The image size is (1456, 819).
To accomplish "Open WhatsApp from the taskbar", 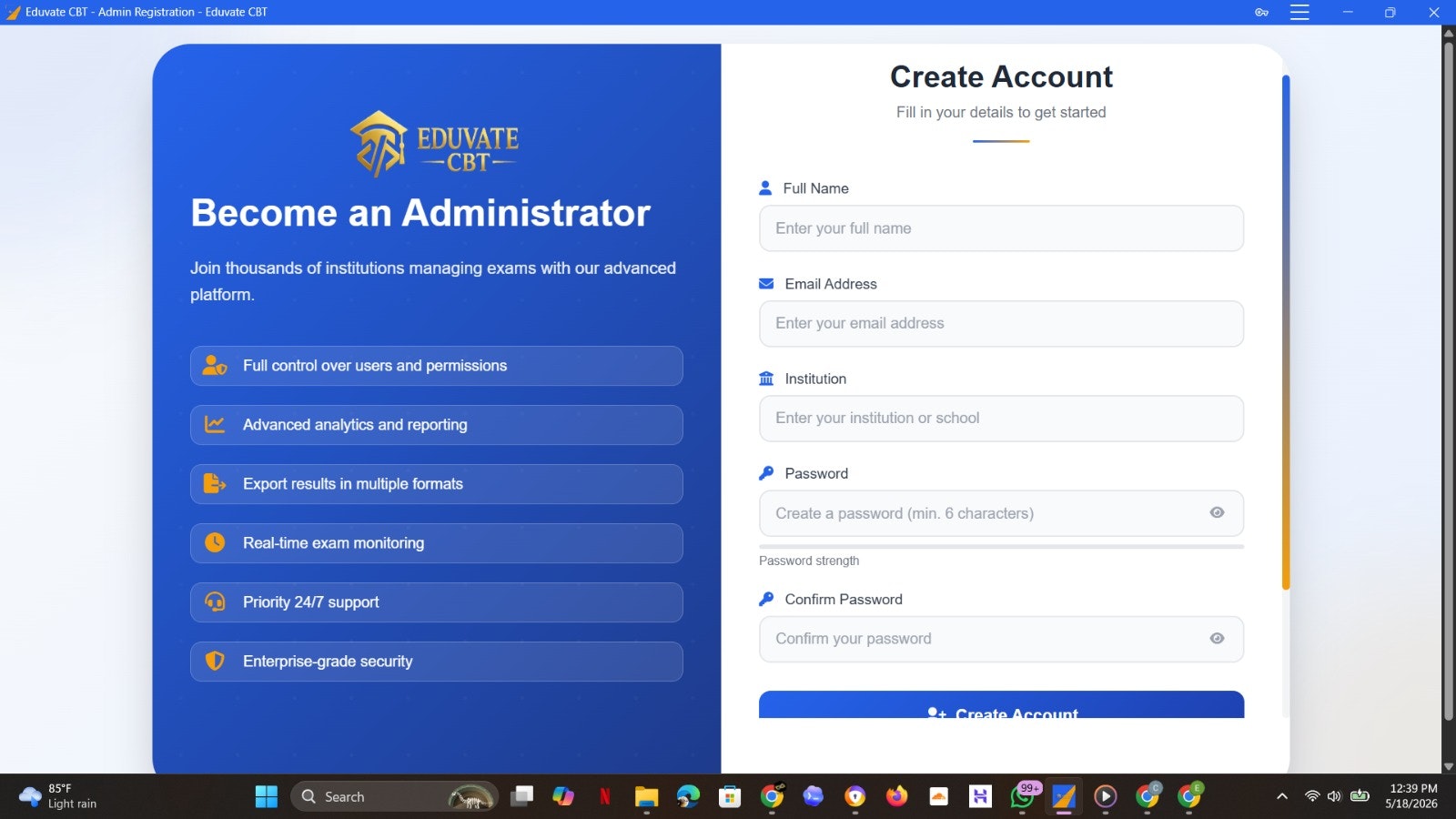I will (x=1022, y=797).
